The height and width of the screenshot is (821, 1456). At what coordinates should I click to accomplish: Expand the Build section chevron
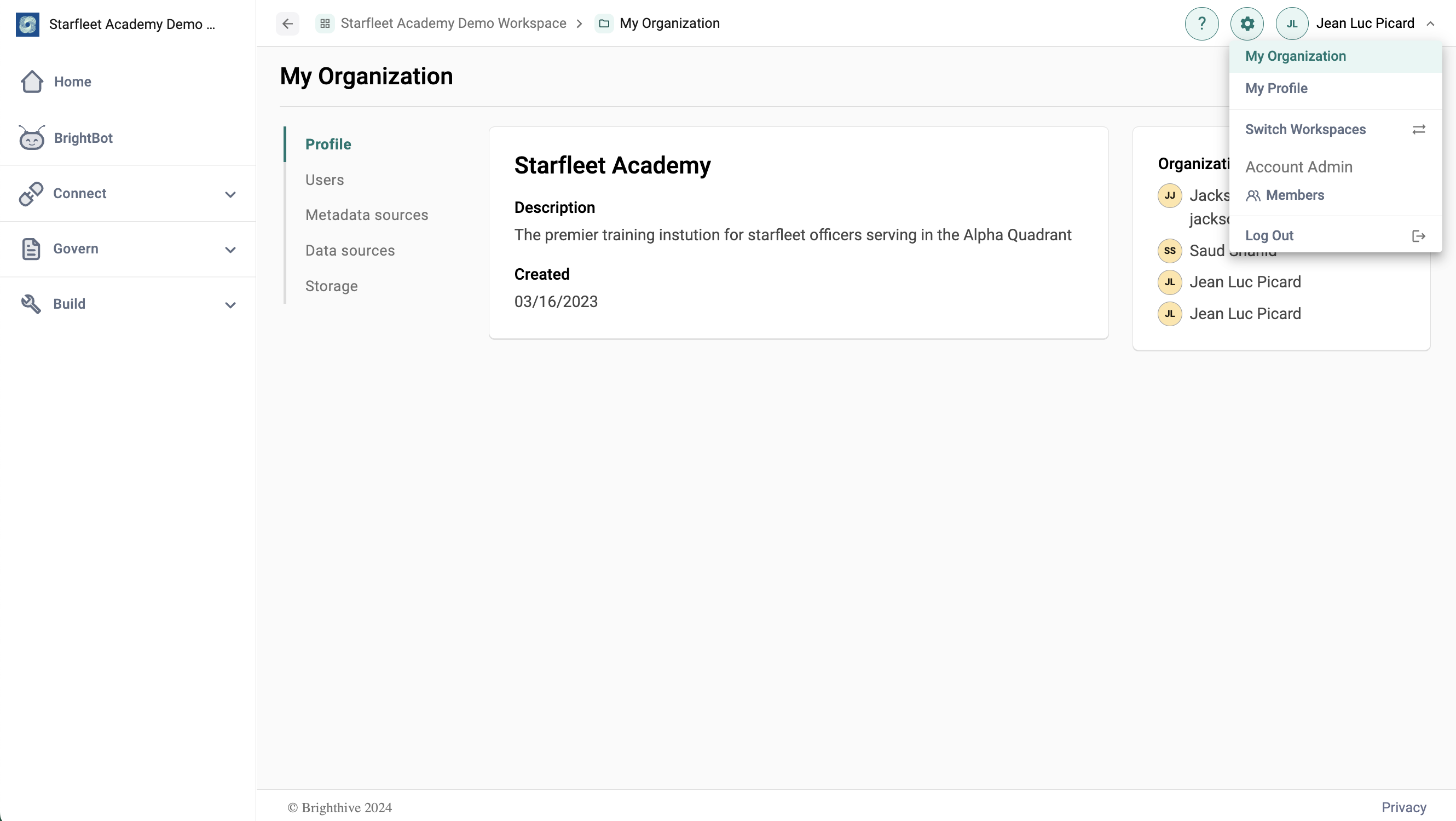coord(230,305)
